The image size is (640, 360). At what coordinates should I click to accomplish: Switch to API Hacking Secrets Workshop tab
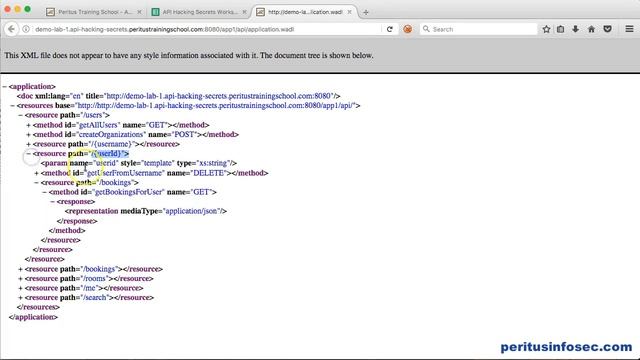tap(199, 12)
